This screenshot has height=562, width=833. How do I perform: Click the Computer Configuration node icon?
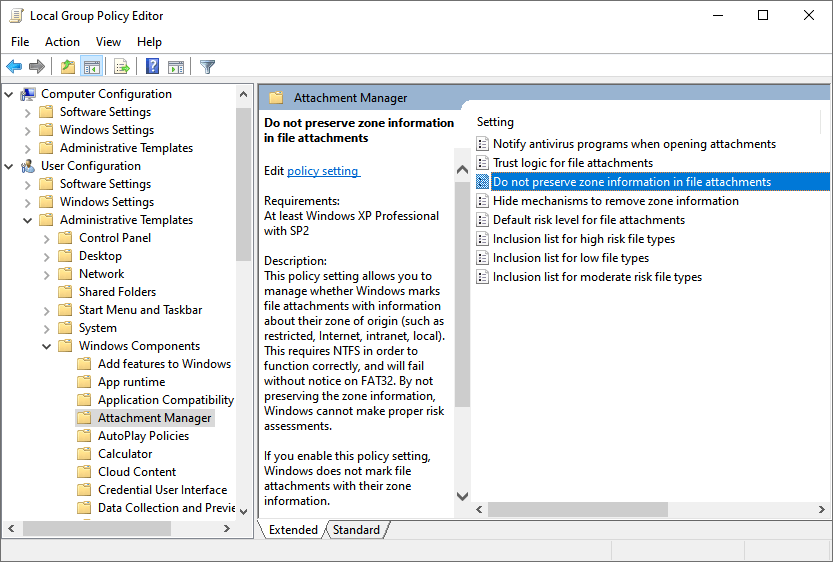(x=28, y=94)
